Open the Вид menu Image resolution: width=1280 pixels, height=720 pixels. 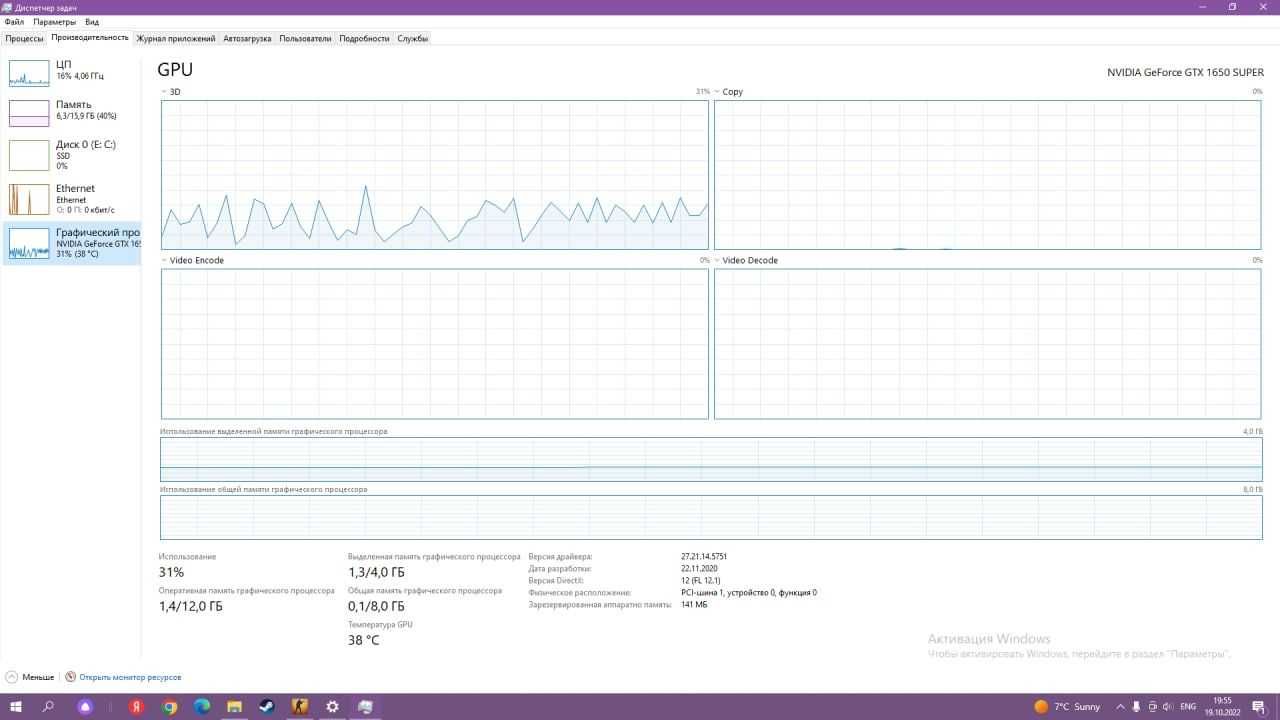92,21
